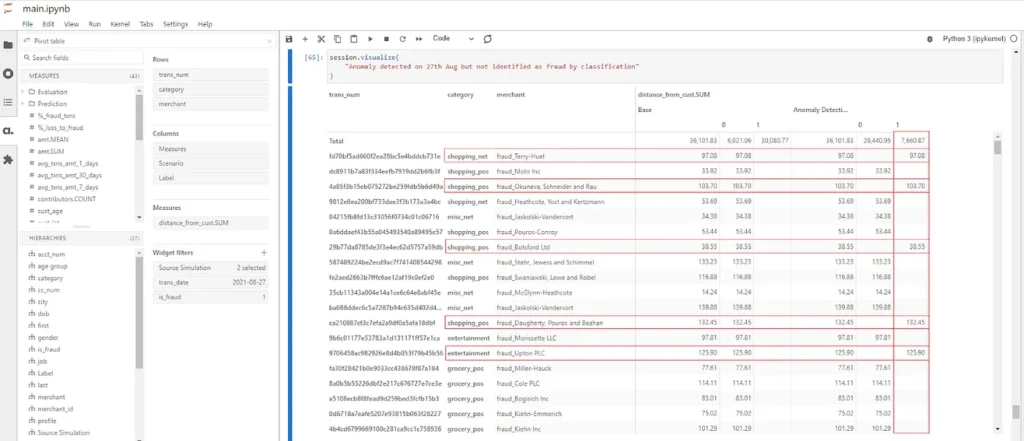The image size is (1024, 441).
Task: Open the atoti editor sidebar icon
Action: click(x=8, y=131)
